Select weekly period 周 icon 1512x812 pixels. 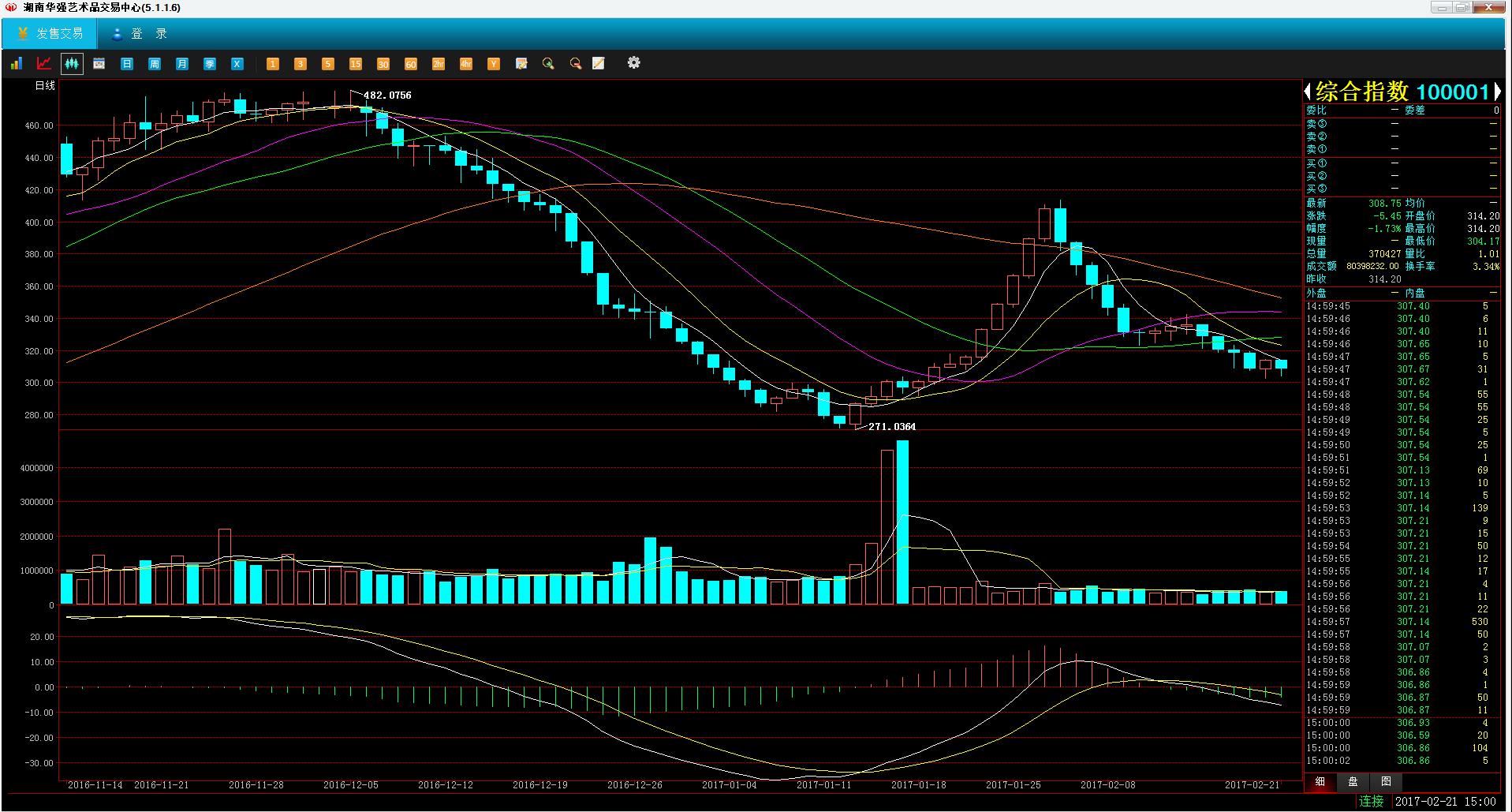click(155, 64)
